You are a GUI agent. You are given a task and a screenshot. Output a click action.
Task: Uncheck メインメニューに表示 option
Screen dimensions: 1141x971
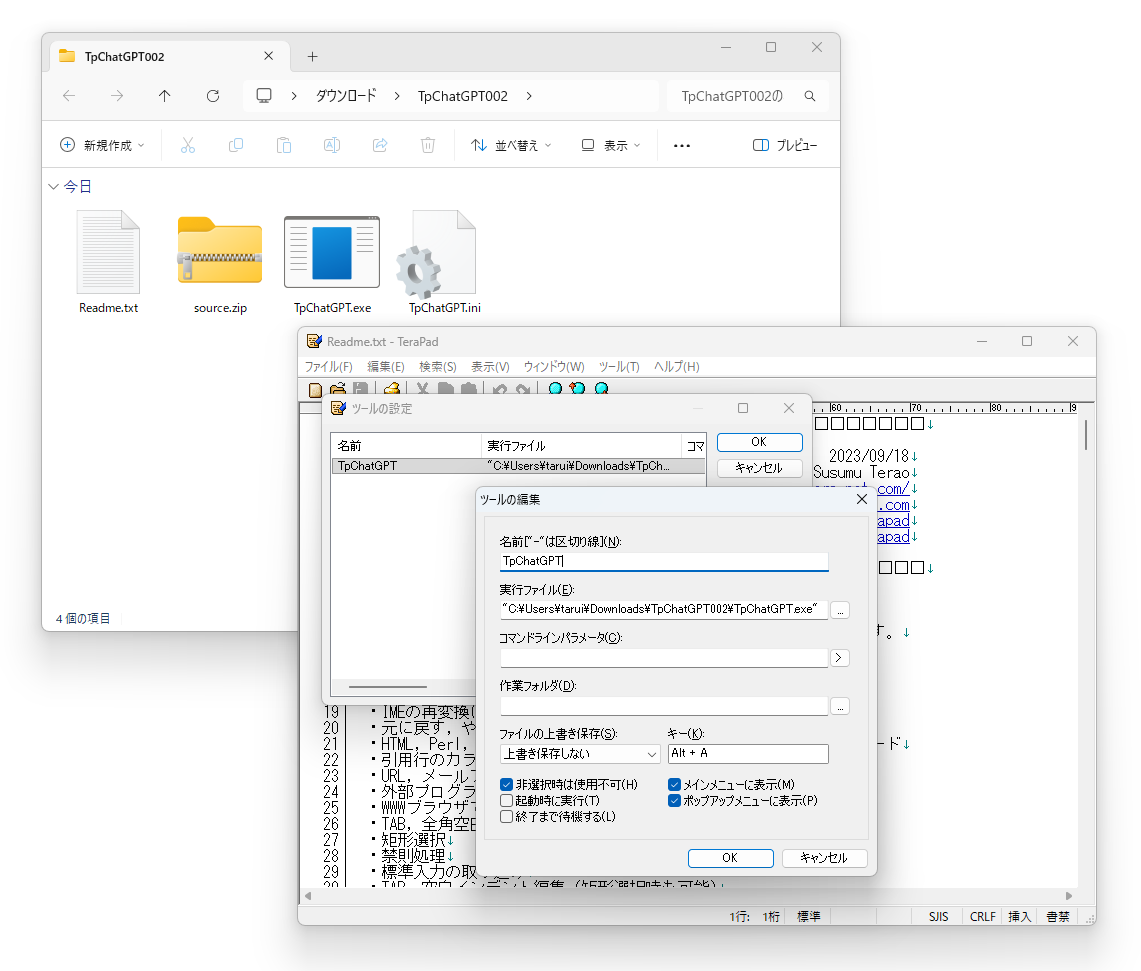675,784
